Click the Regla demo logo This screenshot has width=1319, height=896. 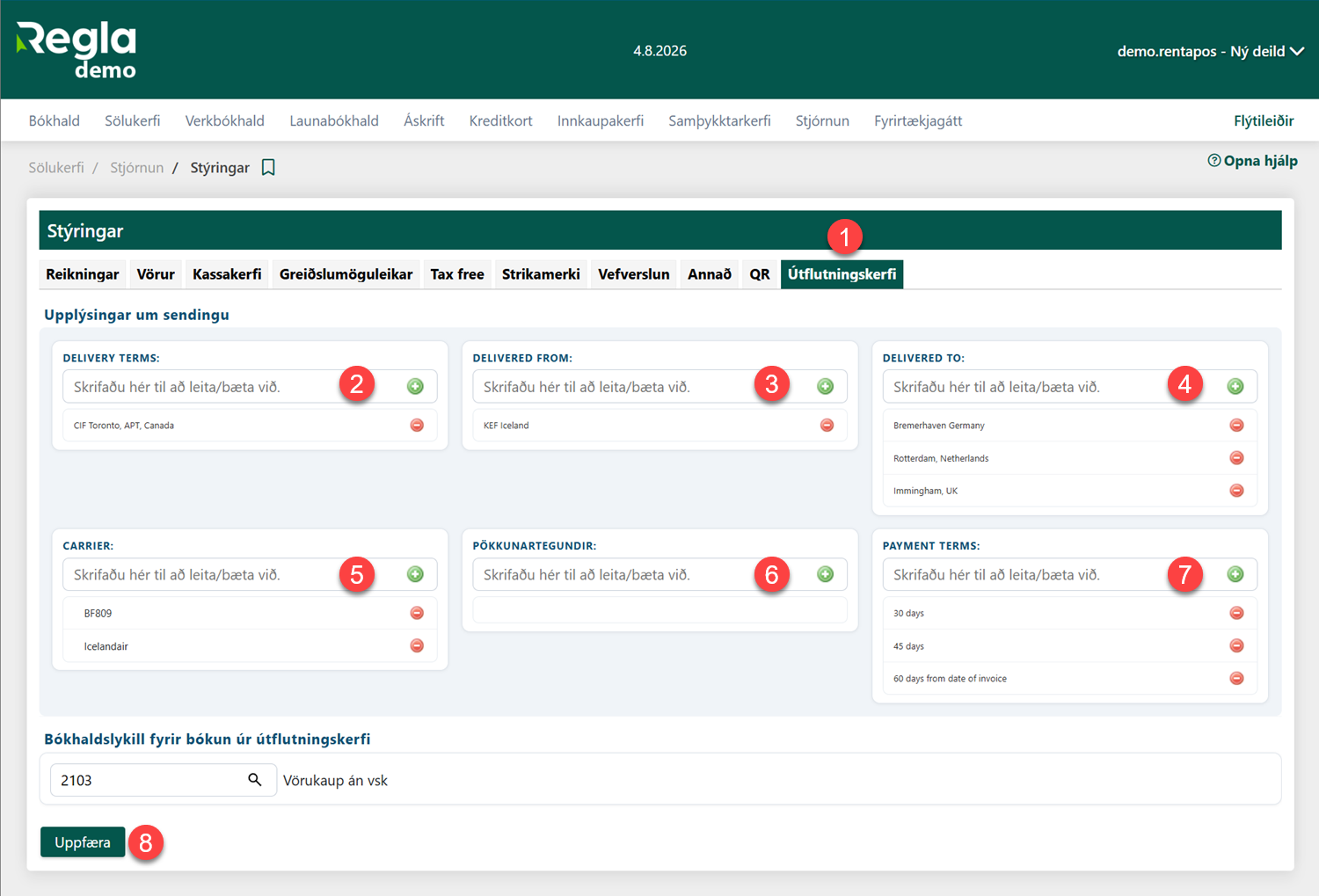pyautogui.click(x=77, y=50)
